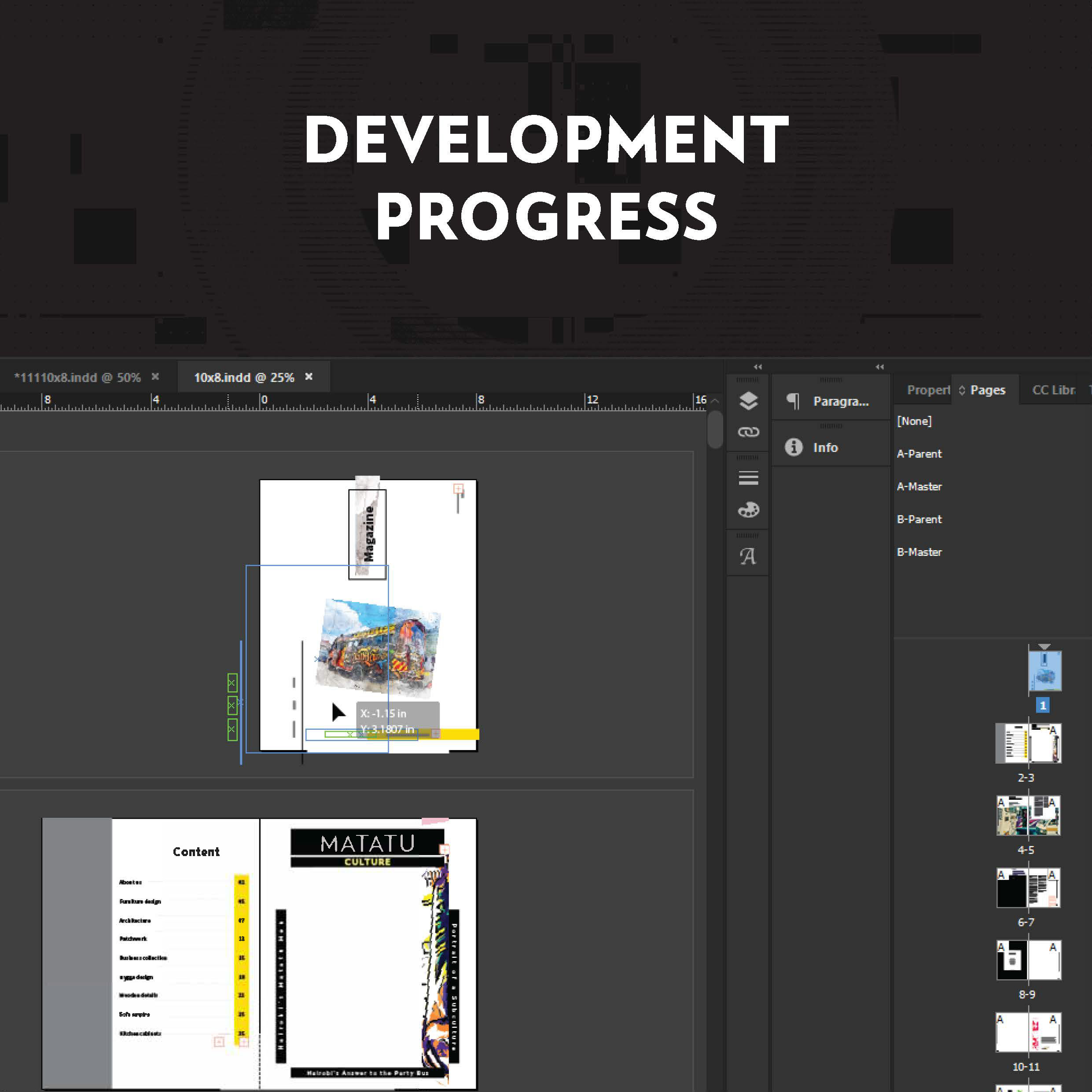Click the Paragraph pilcrow icon

click(x=794, y=401)
